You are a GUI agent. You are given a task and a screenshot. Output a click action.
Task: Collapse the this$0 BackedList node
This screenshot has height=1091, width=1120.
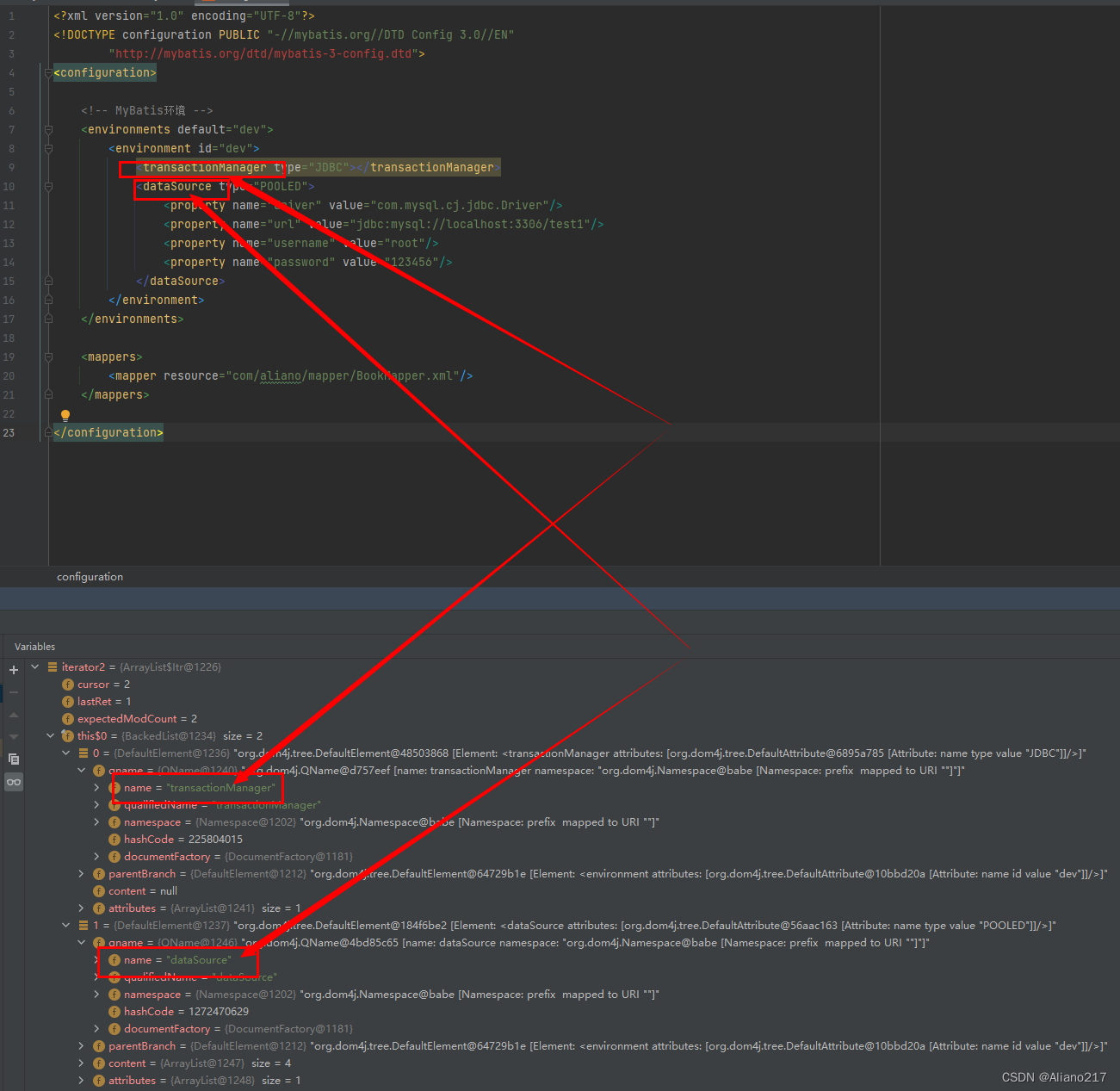51,736
